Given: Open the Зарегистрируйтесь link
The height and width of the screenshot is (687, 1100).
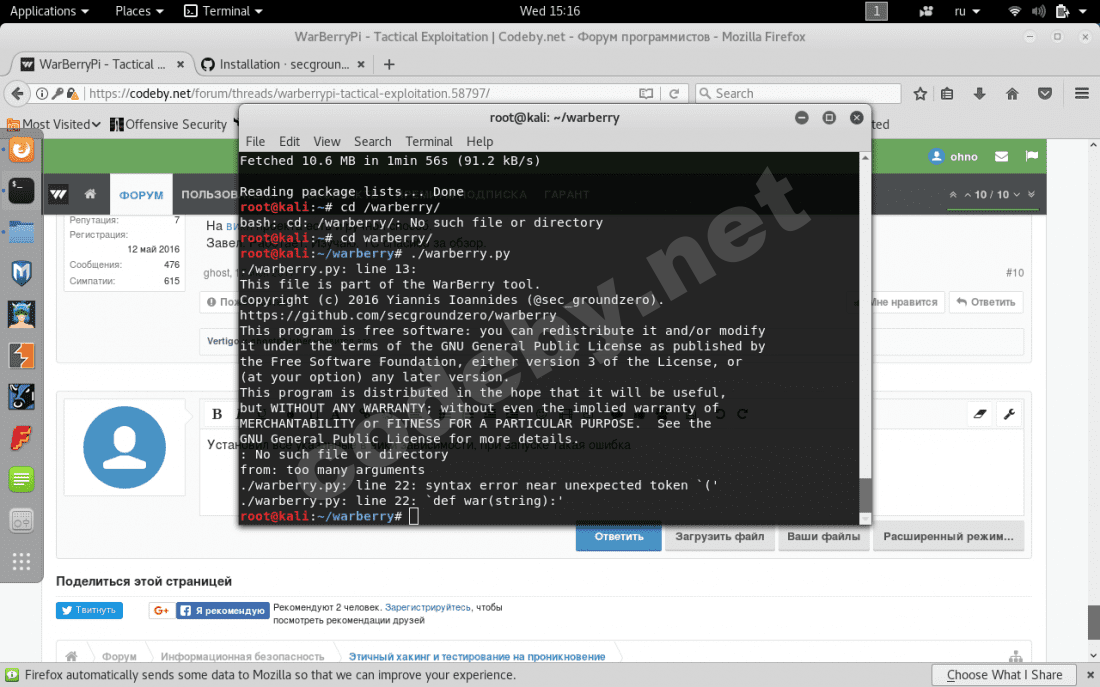Looking at the screenshot, I should pyautogui.click(x=427, y=607).
